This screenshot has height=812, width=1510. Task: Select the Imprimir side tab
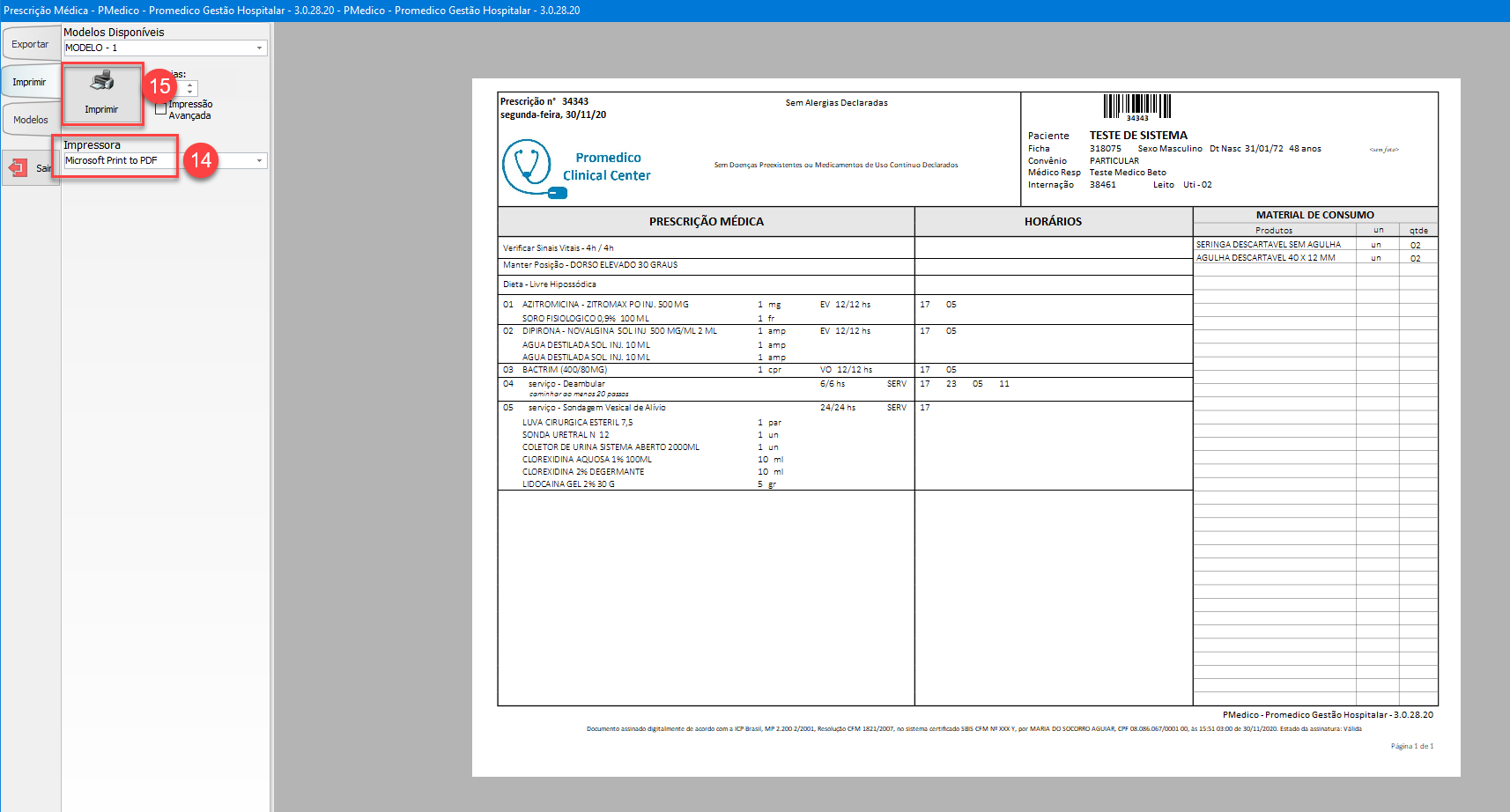pyautogui.click(x=29, y=82)
